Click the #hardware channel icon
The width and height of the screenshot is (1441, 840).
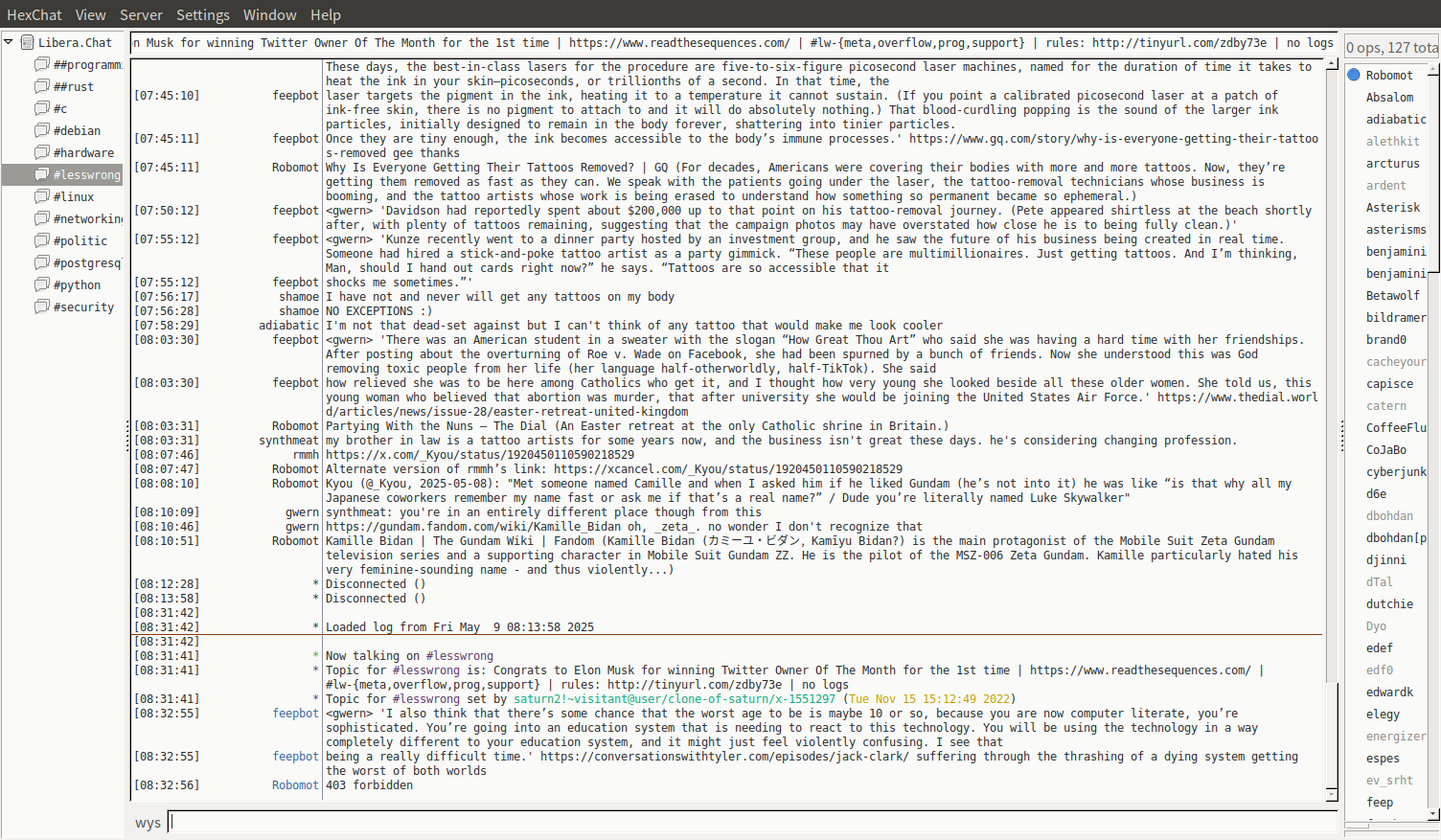(x=42, y=152)
